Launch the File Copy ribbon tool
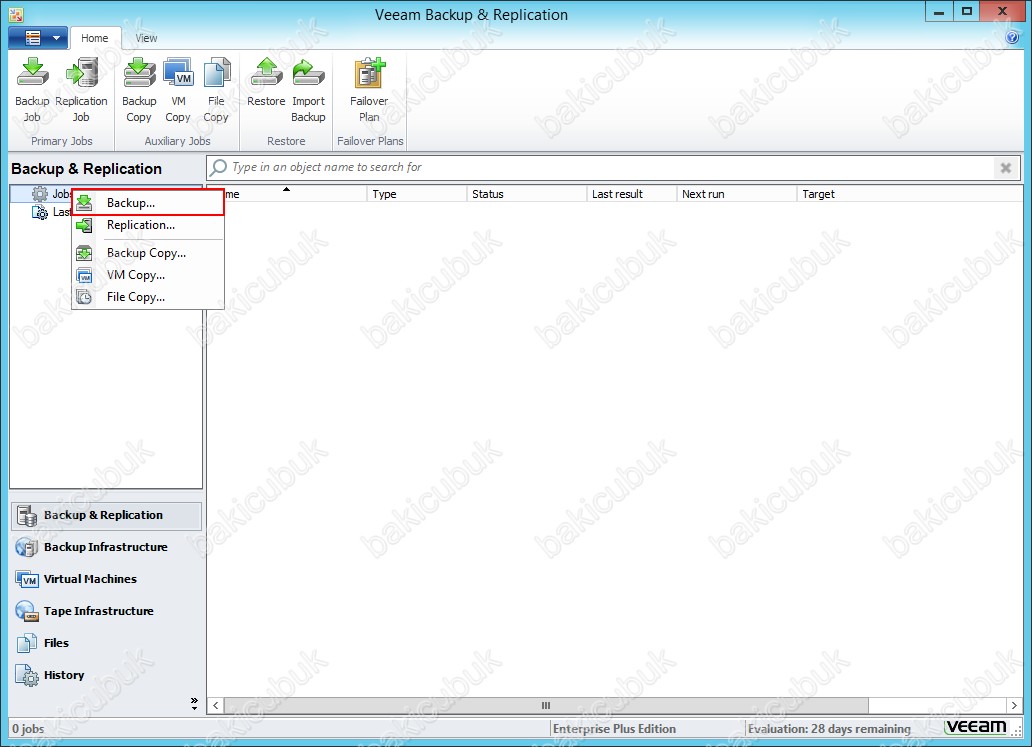The height and width of the screenshot is (747, 1032). click(216, 89)
